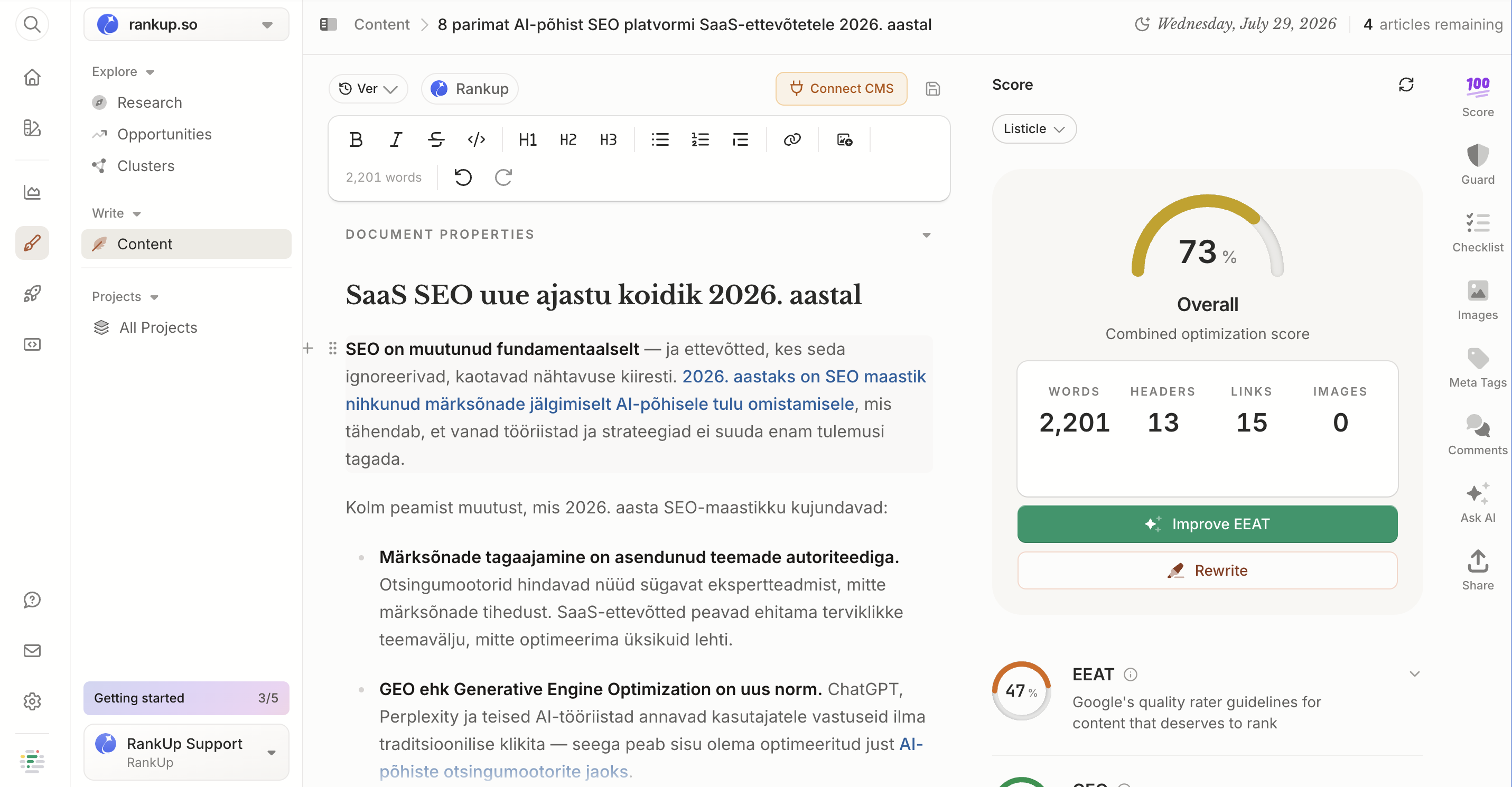Follow the '2026. aastaks on SEO maastik' link

(804, 376)
